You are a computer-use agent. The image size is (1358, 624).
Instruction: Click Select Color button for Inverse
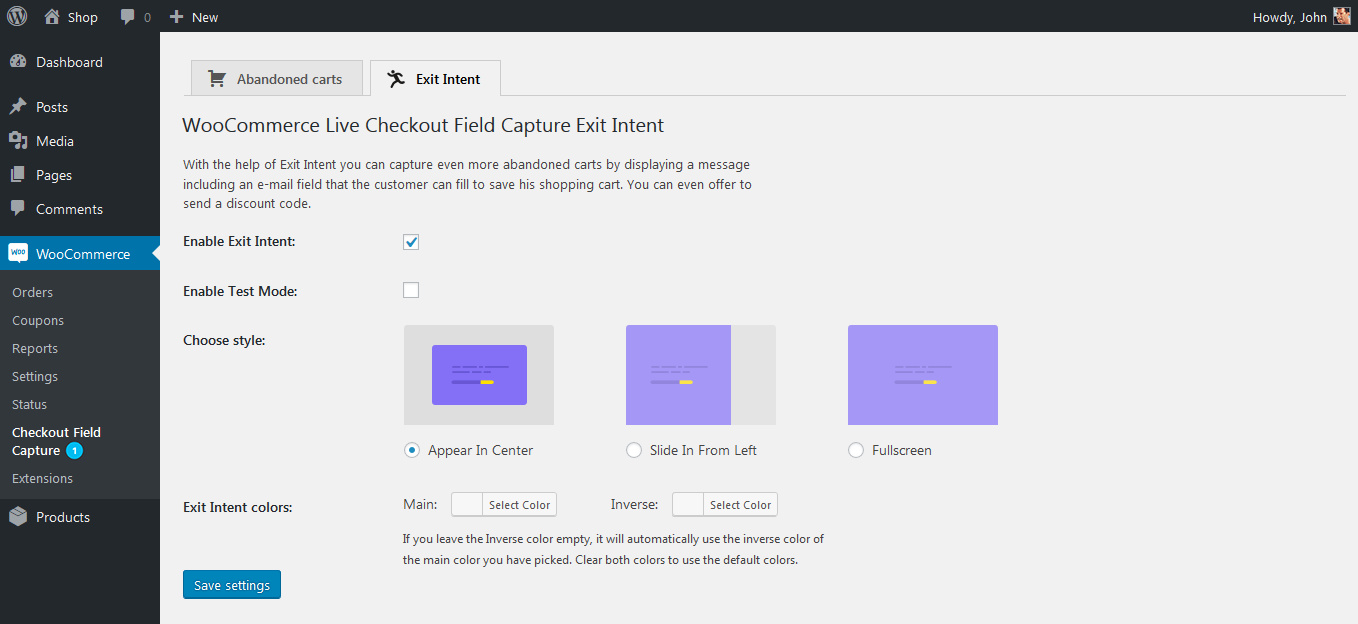[740, 505]
